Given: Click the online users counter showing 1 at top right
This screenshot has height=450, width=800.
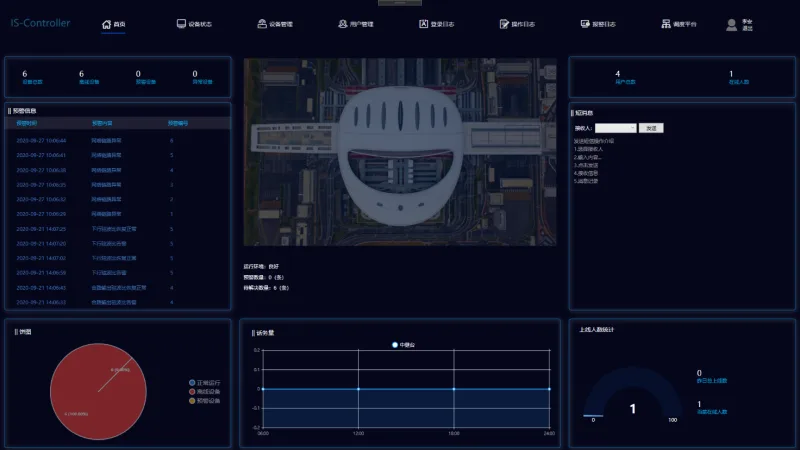Looking at the screenshot, I should tap(738, 77).
